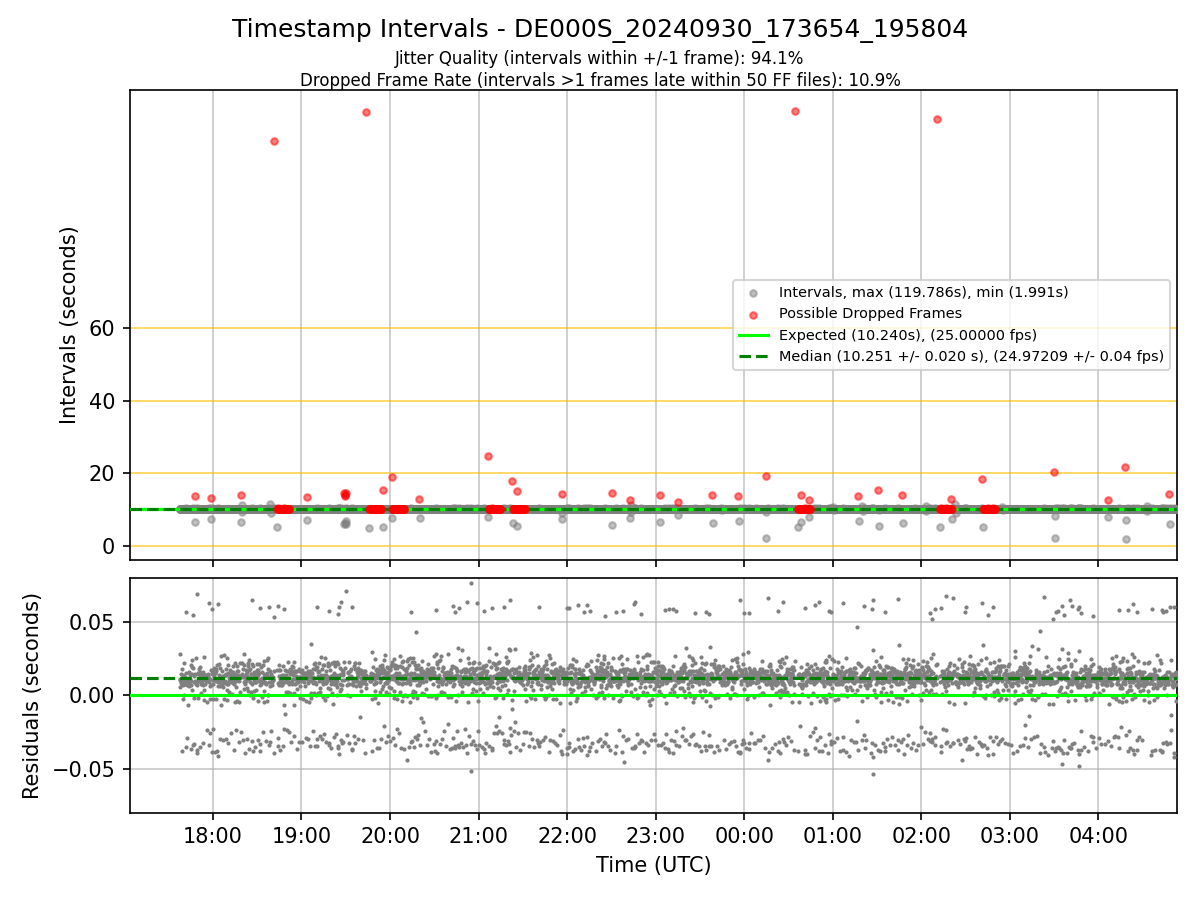1200x900 pixels.
Task: Click the 'Jitter Quality' 94.1% subtitle line
Action: pyautogui.click(x=599, y=58)
